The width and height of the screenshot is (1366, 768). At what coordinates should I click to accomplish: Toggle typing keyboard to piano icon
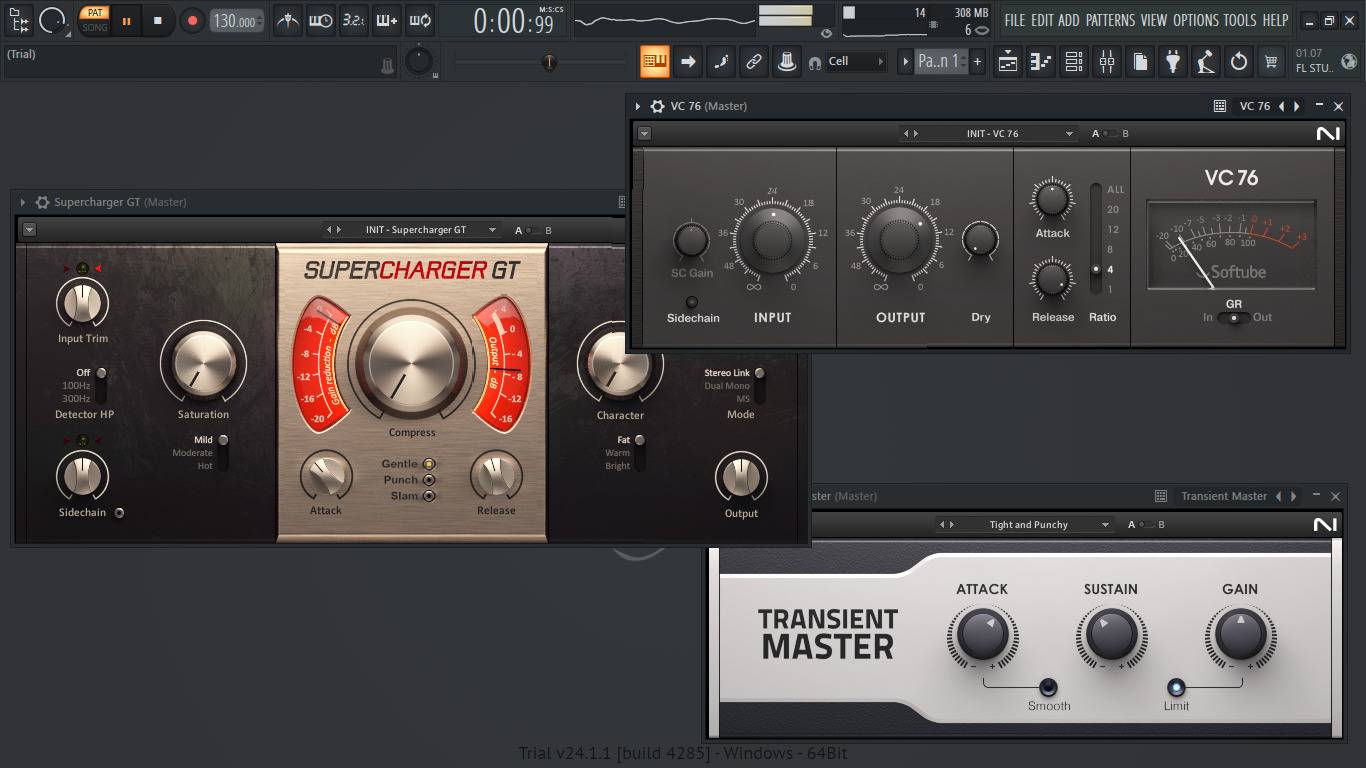point(655,61)
